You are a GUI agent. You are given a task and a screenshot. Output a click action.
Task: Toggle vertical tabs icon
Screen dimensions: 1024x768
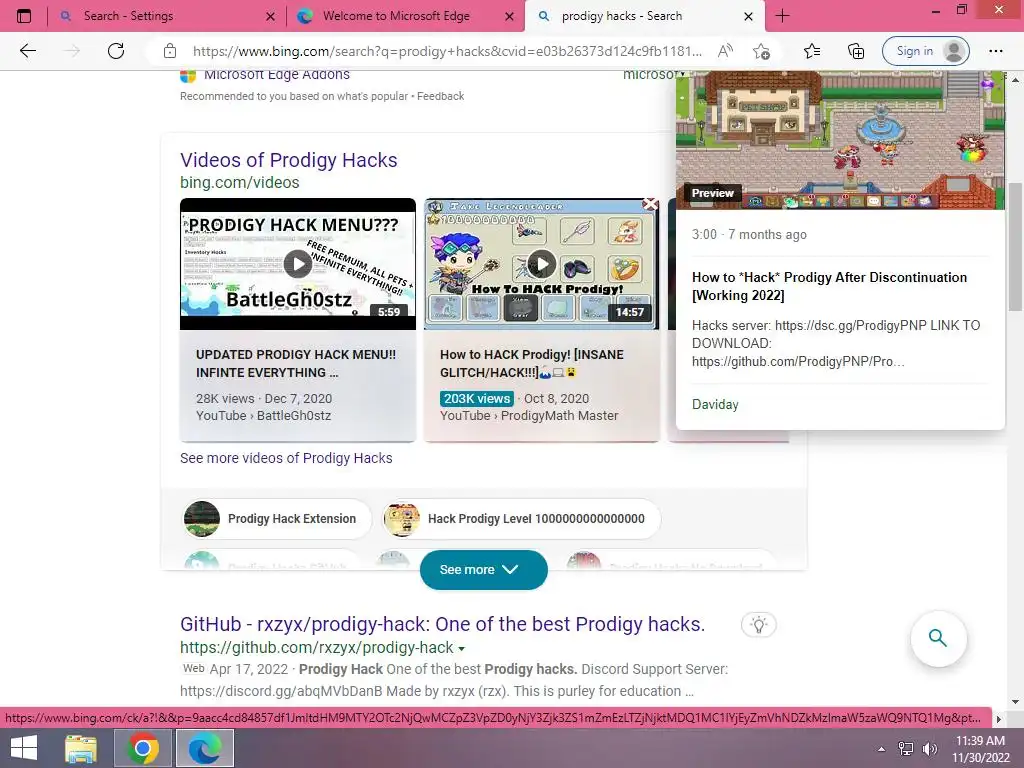point(24,16)
